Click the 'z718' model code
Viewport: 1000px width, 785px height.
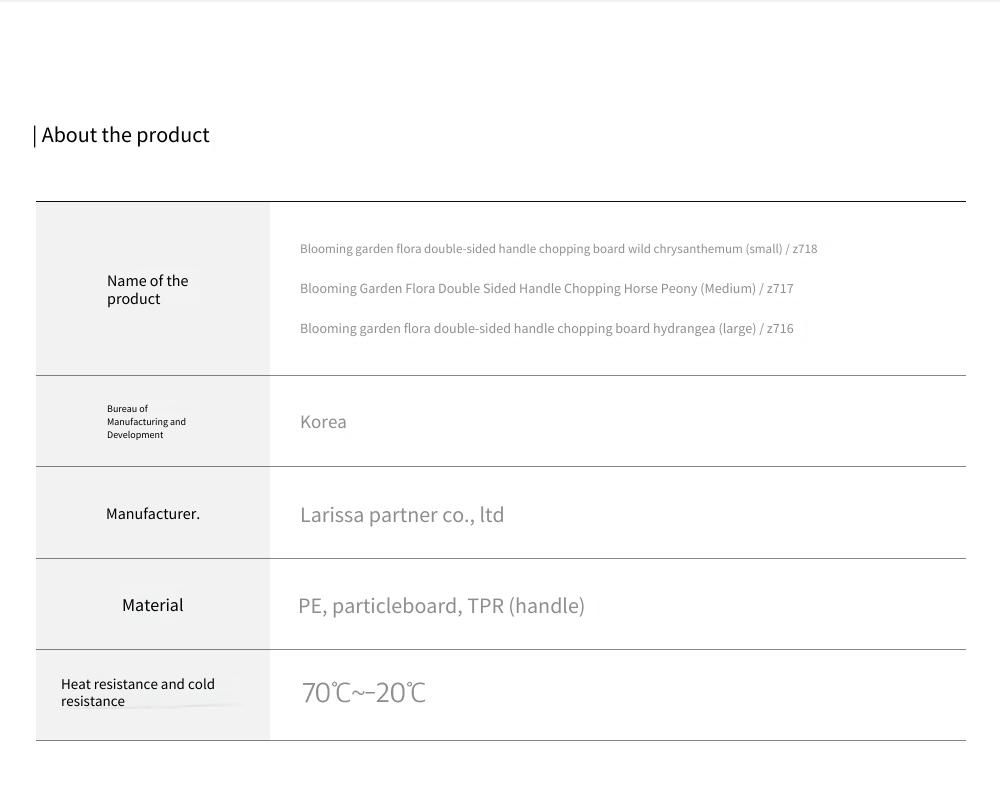pyautogui.click(x=805, y=249)
